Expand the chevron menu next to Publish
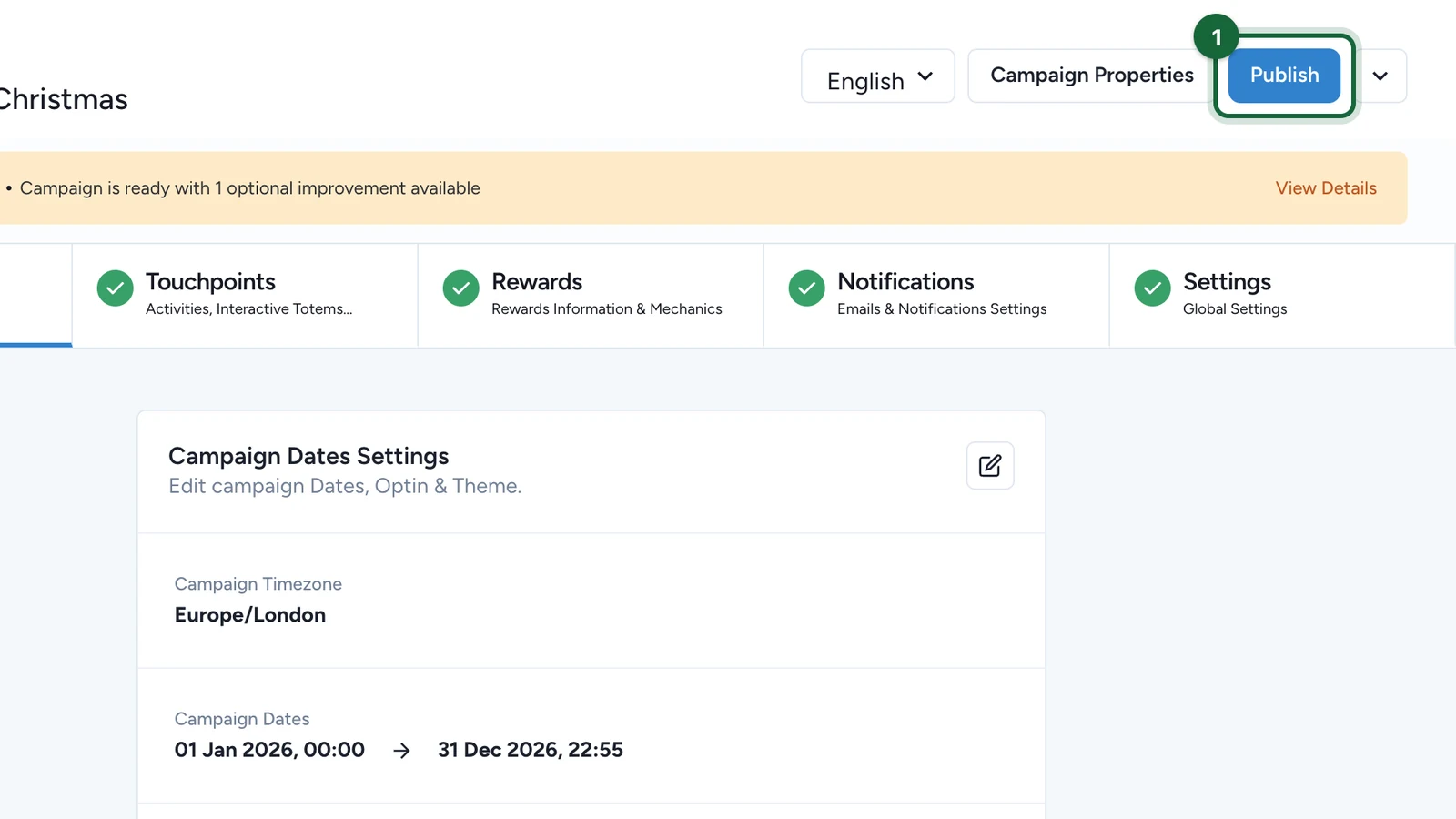1456x819 pixels. 1380,76
